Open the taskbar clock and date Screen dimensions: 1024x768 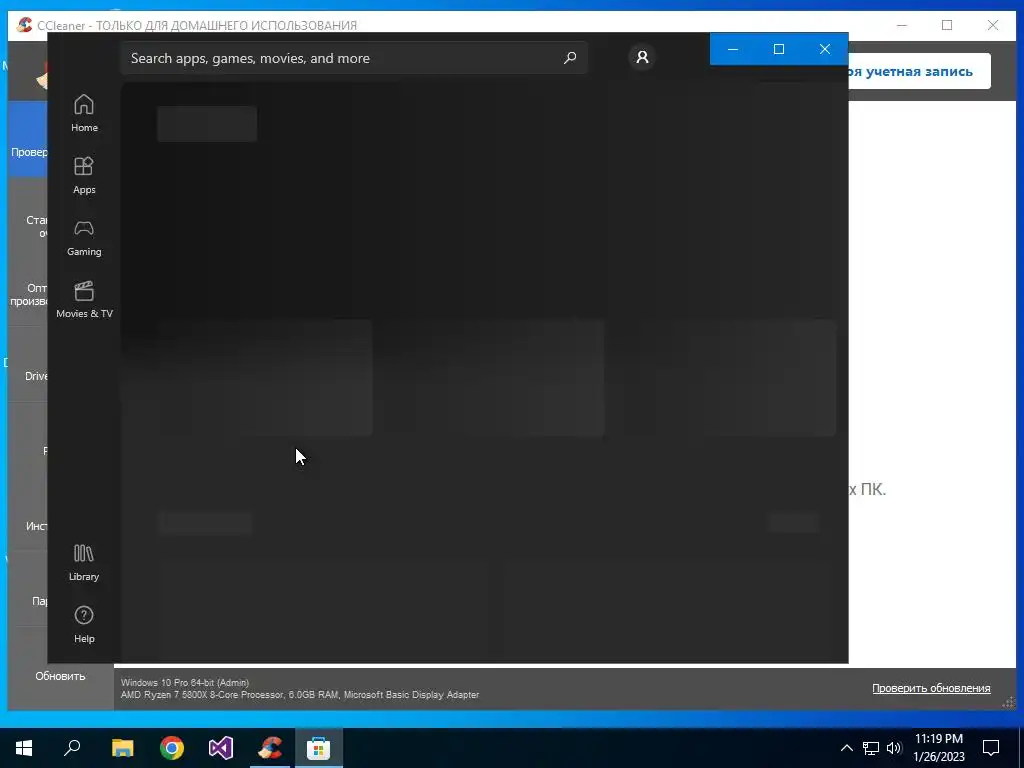click(939, 748)
